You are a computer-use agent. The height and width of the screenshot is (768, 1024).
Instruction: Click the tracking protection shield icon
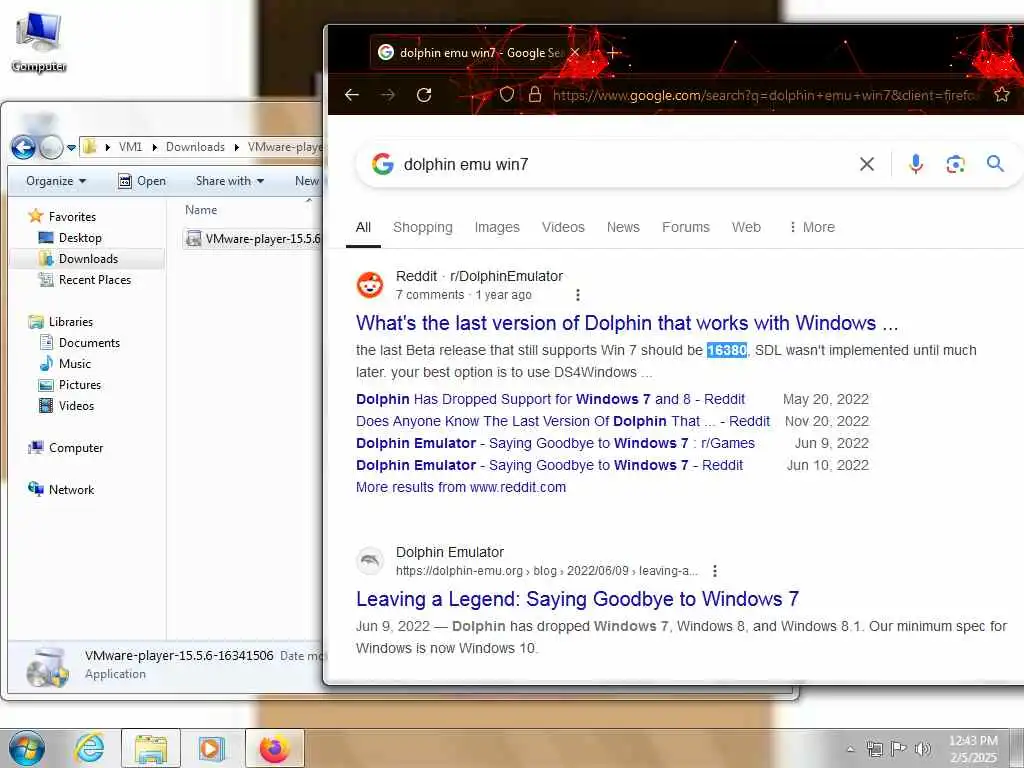507,95
